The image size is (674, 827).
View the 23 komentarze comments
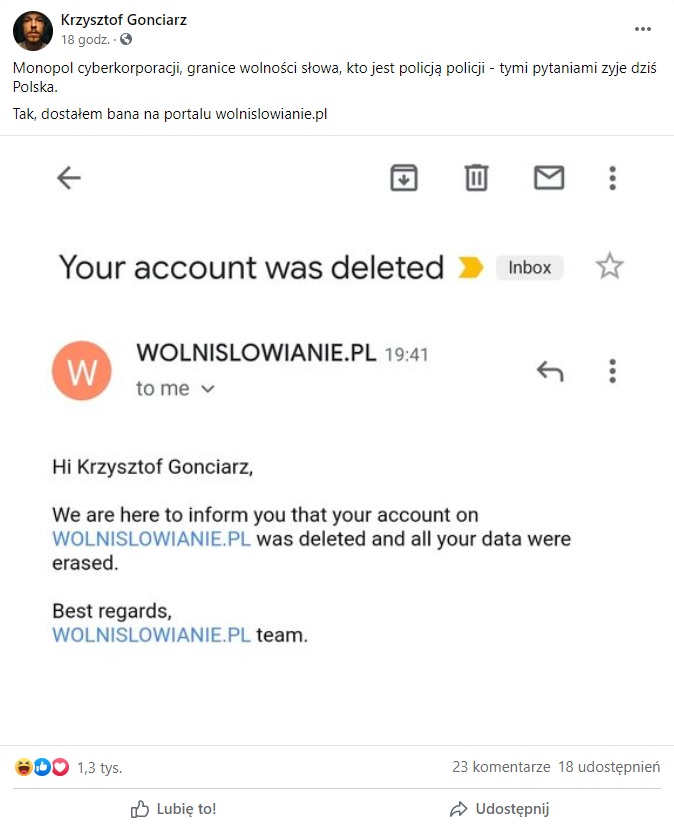click(x=501, y=767)
